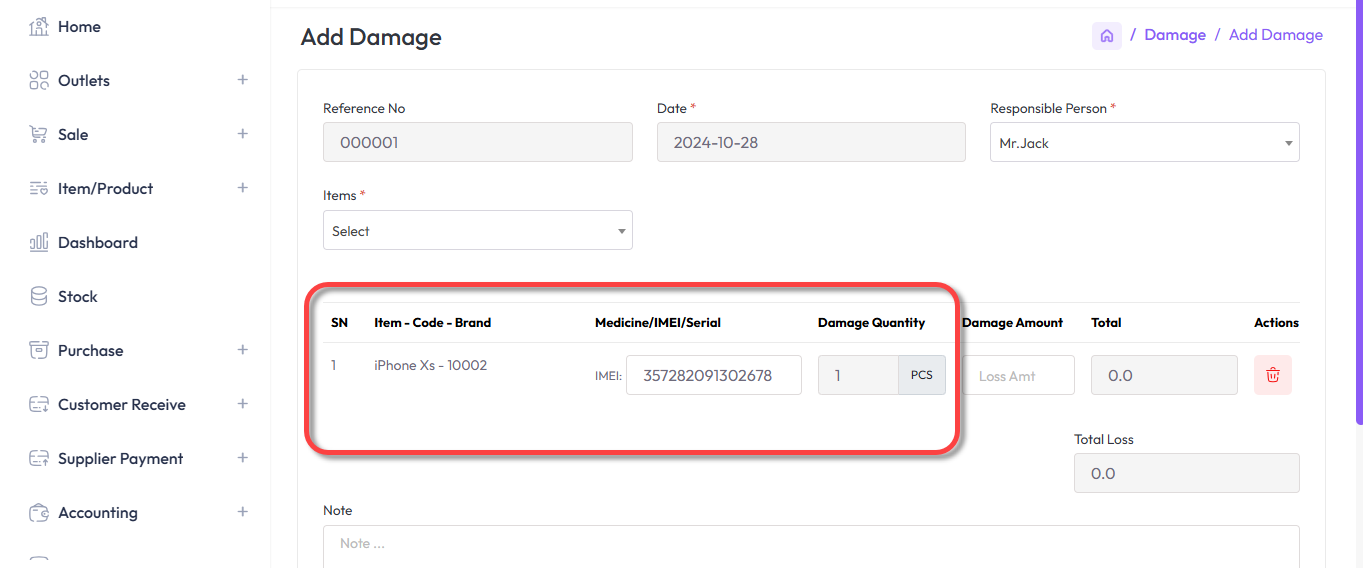Open the Supplier Payment menu item
Screen dimensions: 1363x568
[x=120, y=459]
